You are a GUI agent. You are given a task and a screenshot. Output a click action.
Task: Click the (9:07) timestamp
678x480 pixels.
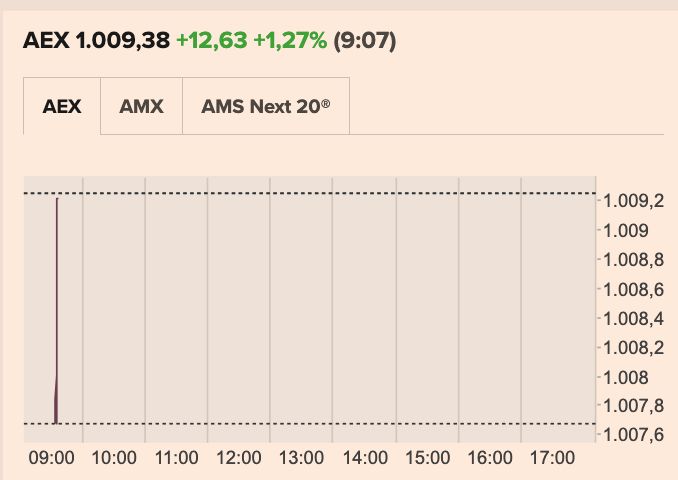(x=365, y=41)
